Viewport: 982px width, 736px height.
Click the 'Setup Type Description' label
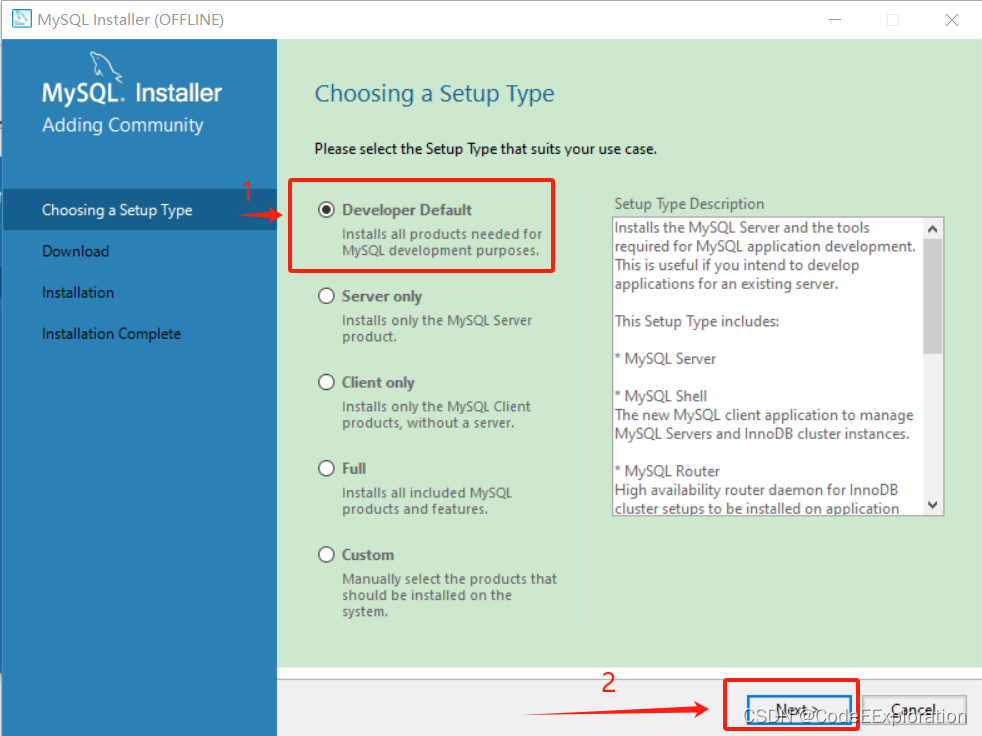(689, 204)
